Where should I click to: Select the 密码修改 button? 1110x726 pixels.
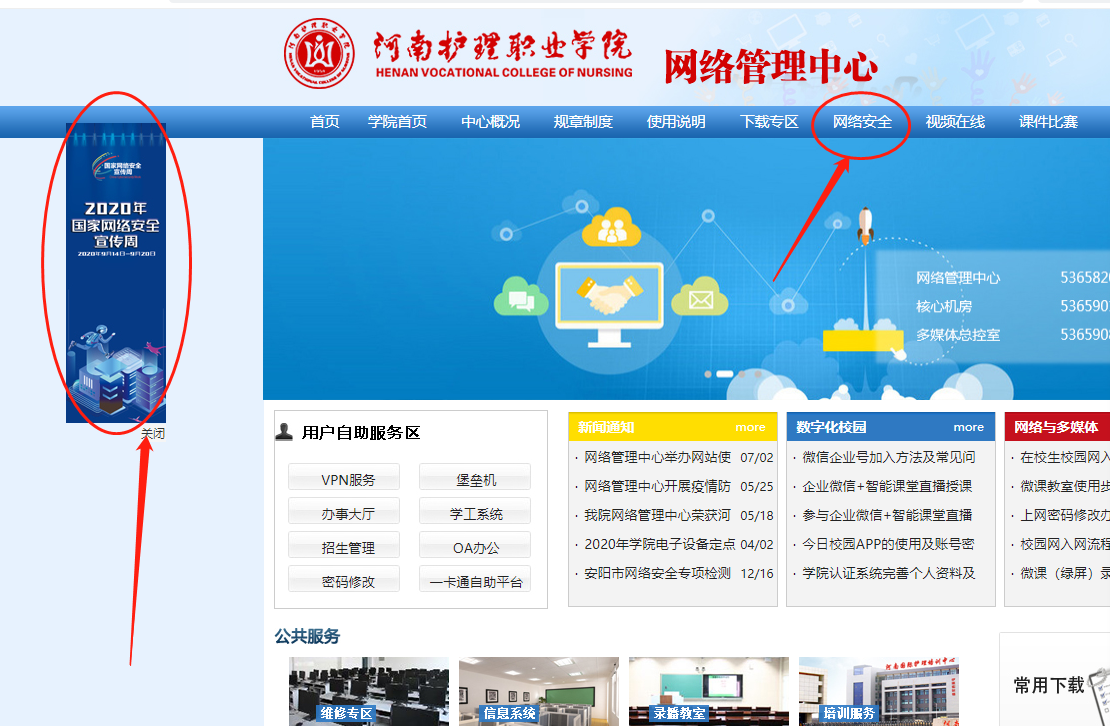pyautogui.click(x=344, y=581)
